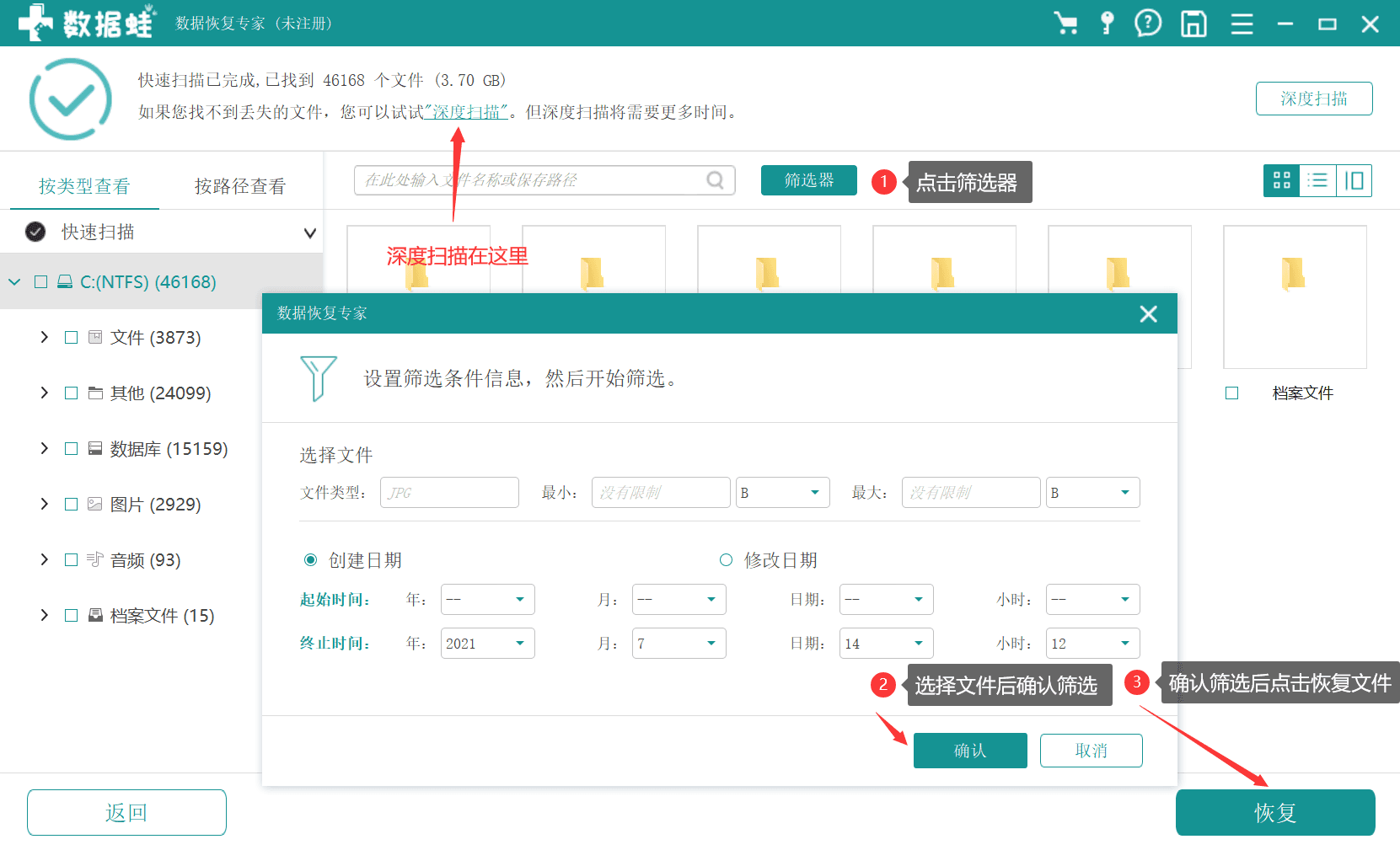Check the 图片 (2929) checkbox

[x=72, y=504]
